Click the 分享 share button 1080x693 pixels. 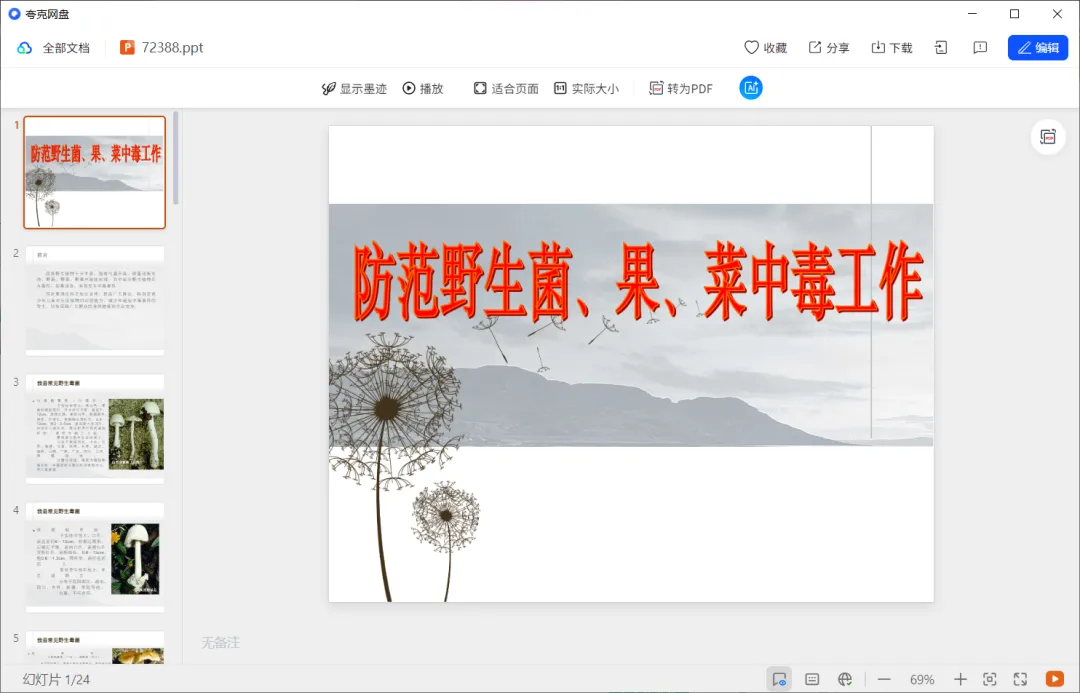829,48
